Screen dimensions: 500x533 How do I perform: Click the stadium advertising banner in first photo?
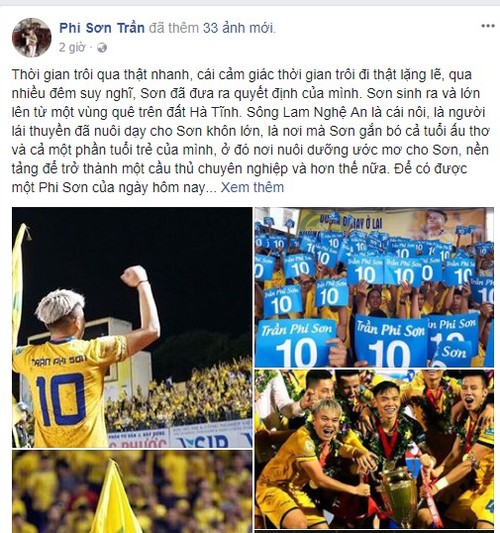pos(180,435)
